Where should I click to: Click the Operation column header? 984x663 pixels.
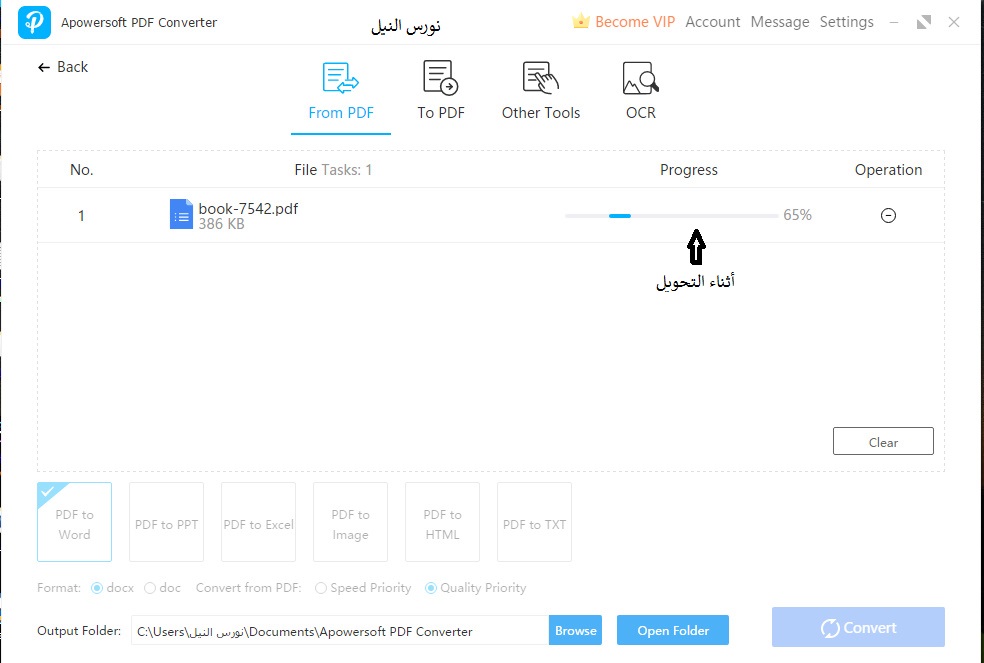[x=888, y=170]
